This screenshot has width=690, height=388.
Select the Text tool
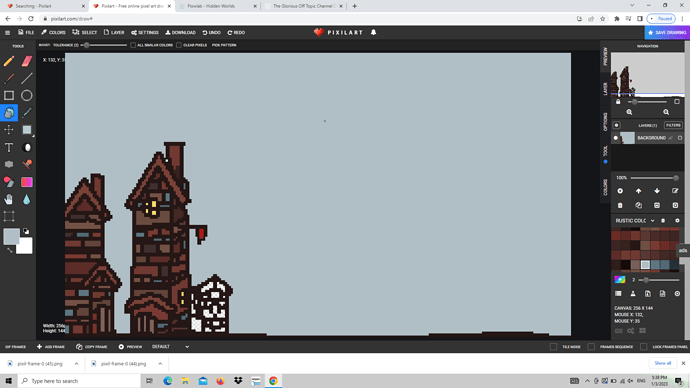(9, 147)
